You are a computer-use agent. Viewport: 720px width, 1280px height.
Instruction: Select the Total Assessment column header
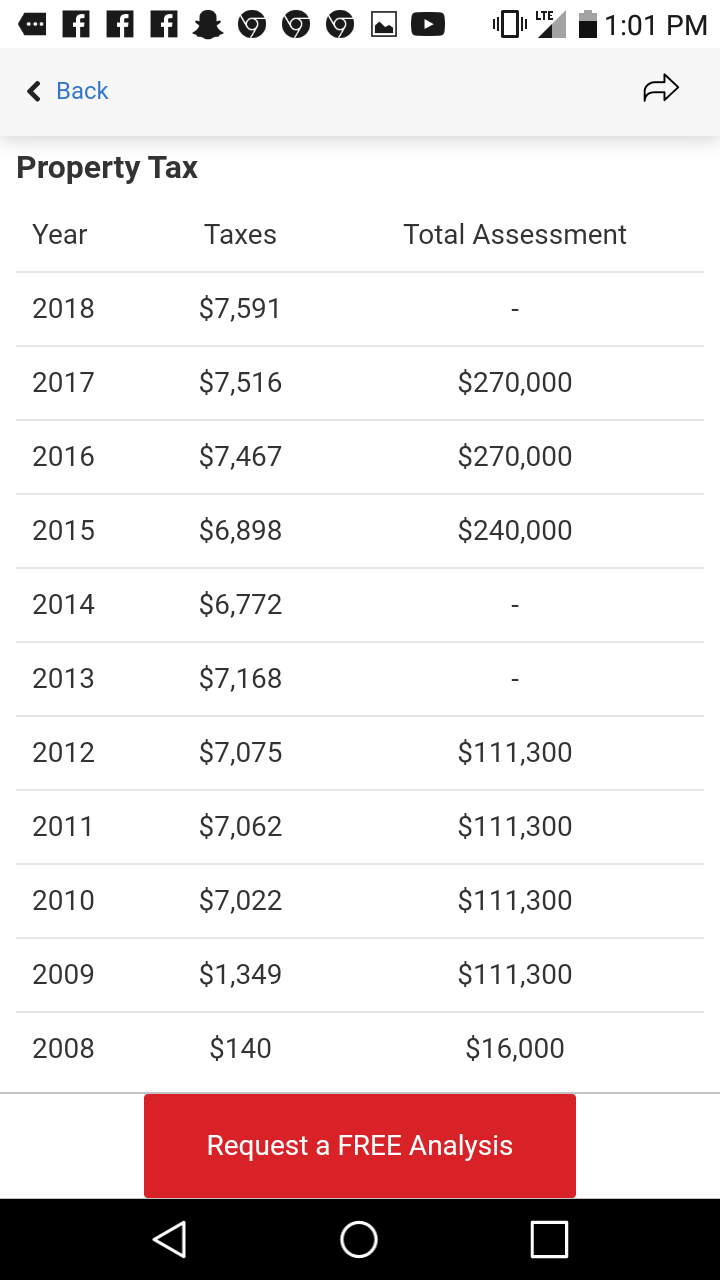click(515, 235)
